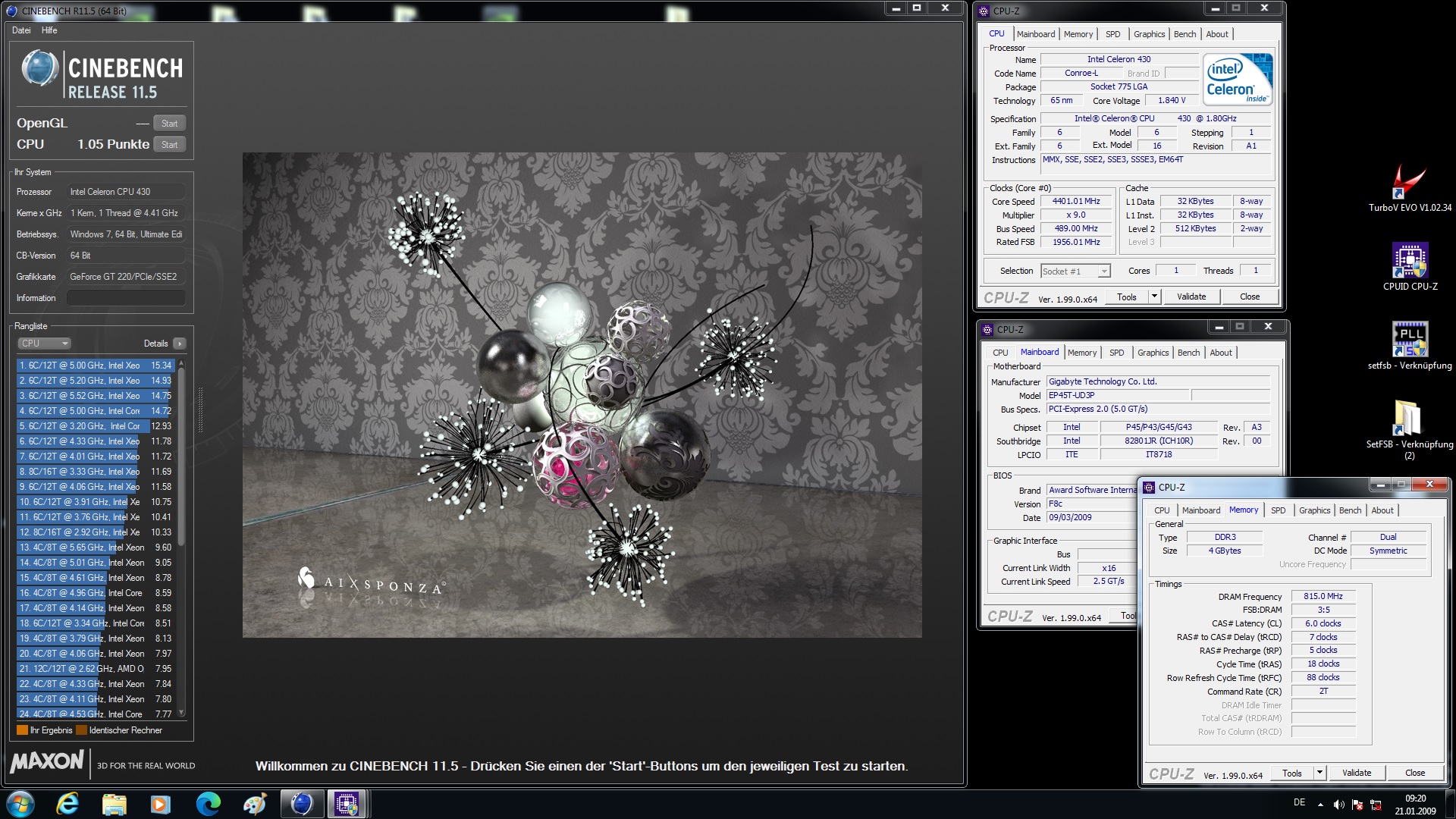Open the CPUID CPU-Z desktop shortcut
The image size is (1456, 819).
tap(1410, 267)
